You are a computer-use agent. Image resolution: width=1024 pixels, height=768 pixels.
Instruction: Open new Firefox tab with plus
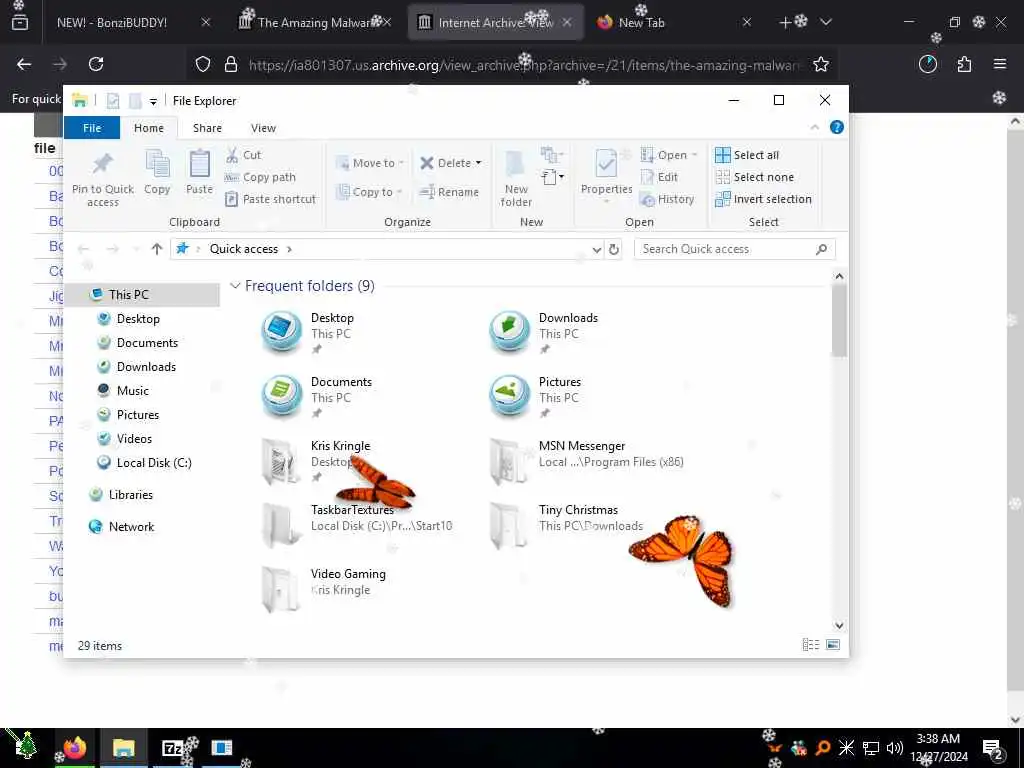785,22
